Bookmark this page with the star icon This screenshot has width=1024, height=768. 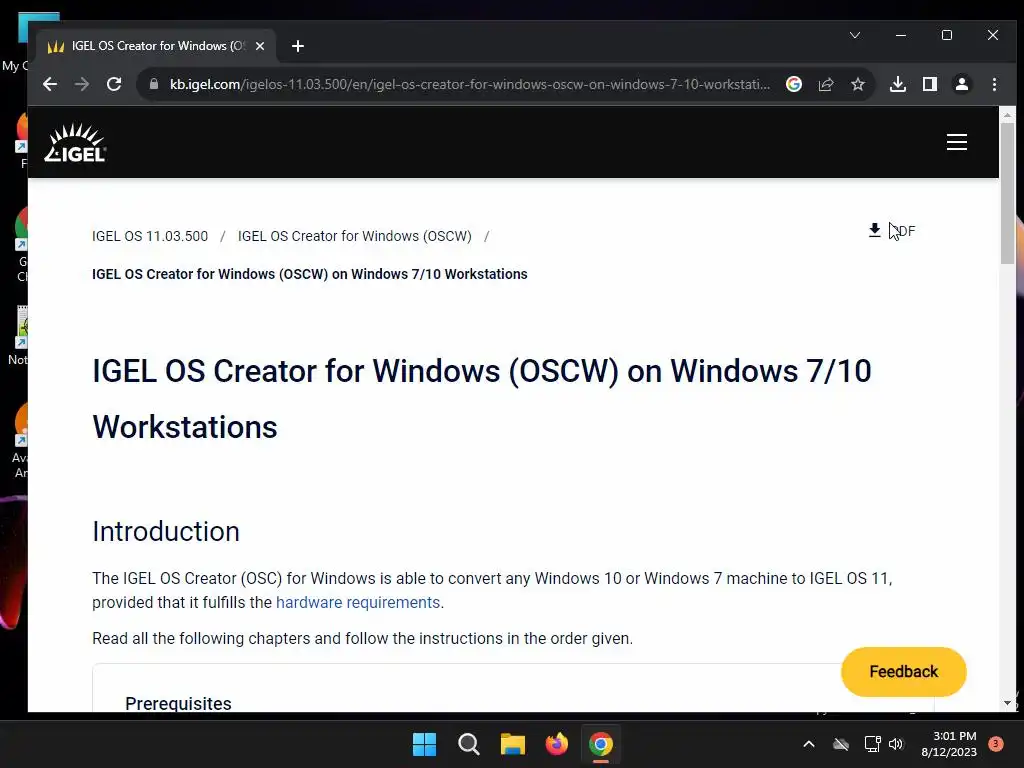point(858,84)
